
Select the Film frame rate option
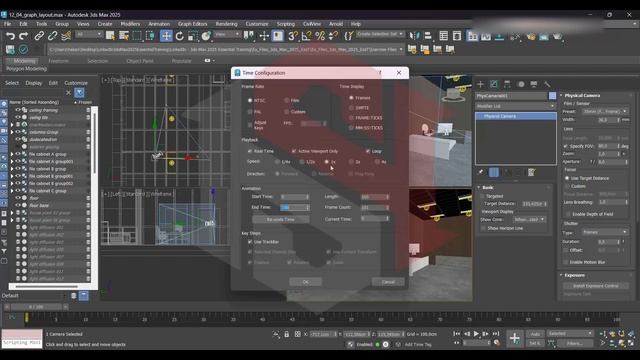(287, 100)
